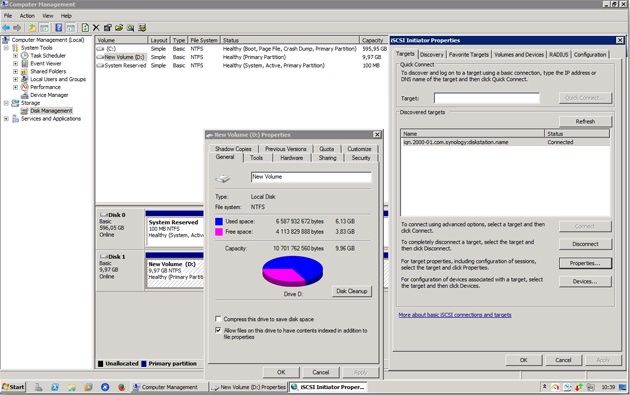Click the magnifier Explore icon in the toolbar
The width and height of the screenshot is (630, 395).
tap(131, 28)
